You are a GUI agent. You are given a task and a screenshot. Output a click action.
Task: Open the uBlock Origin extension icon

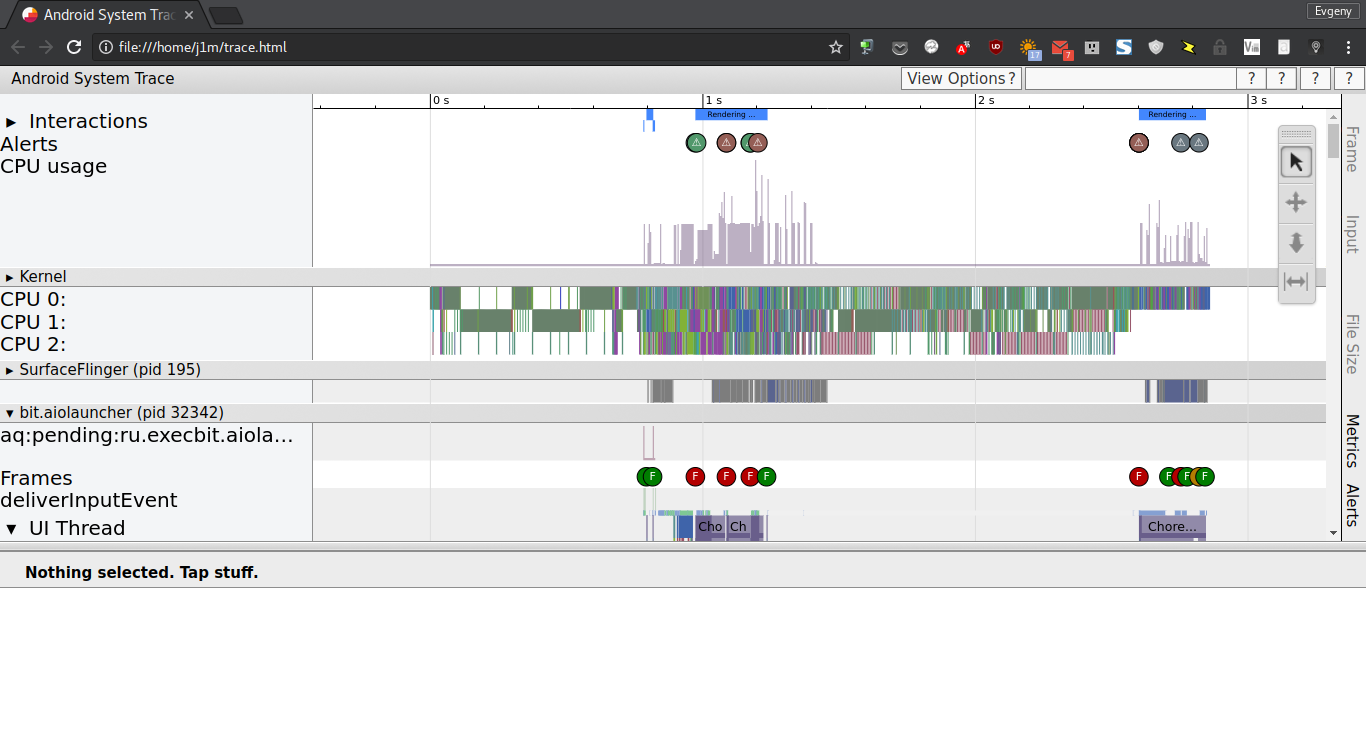click(996, 47)
